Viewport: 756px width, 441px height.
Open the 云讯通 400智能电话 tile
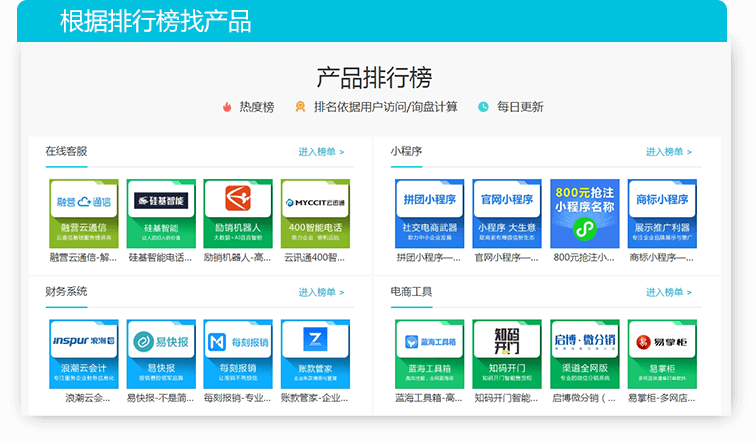[315, 213]
